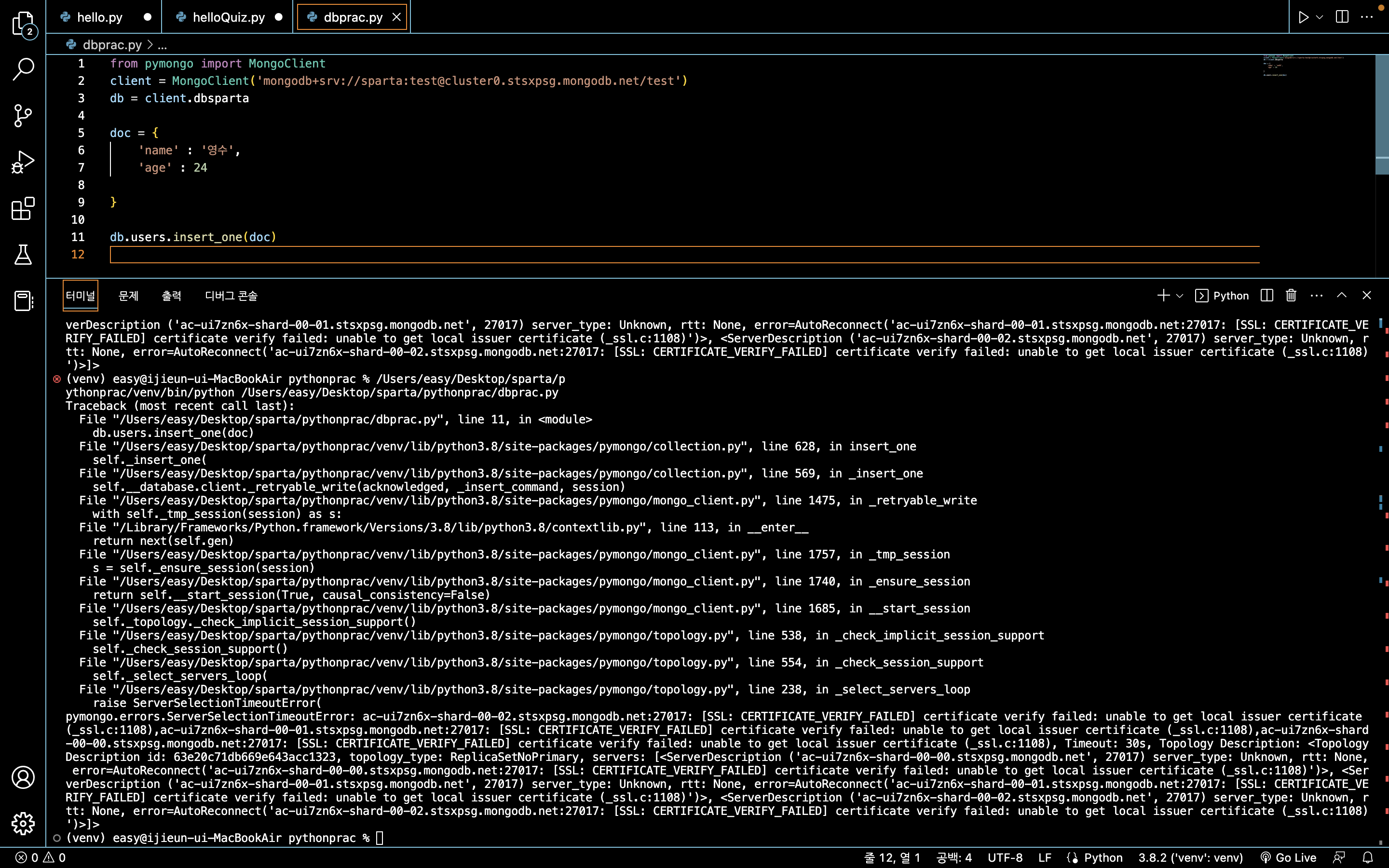Switch to the 출력 panel tab
The width and height of the screenshot is (1389, 868).
tap(172, 296)
